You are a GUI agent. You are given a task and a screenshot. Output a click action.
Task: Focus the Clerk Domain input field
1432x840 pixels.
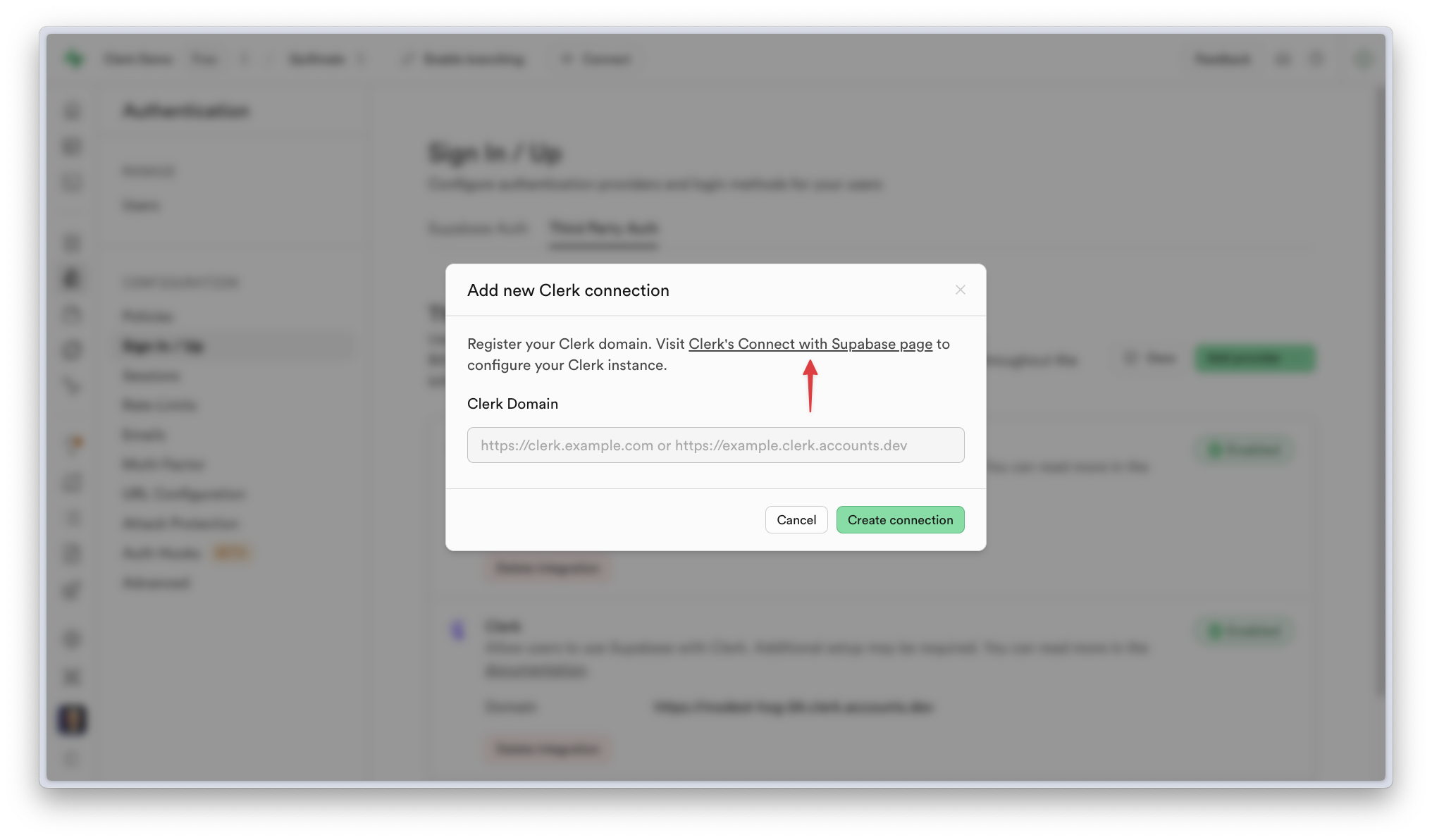715,445
